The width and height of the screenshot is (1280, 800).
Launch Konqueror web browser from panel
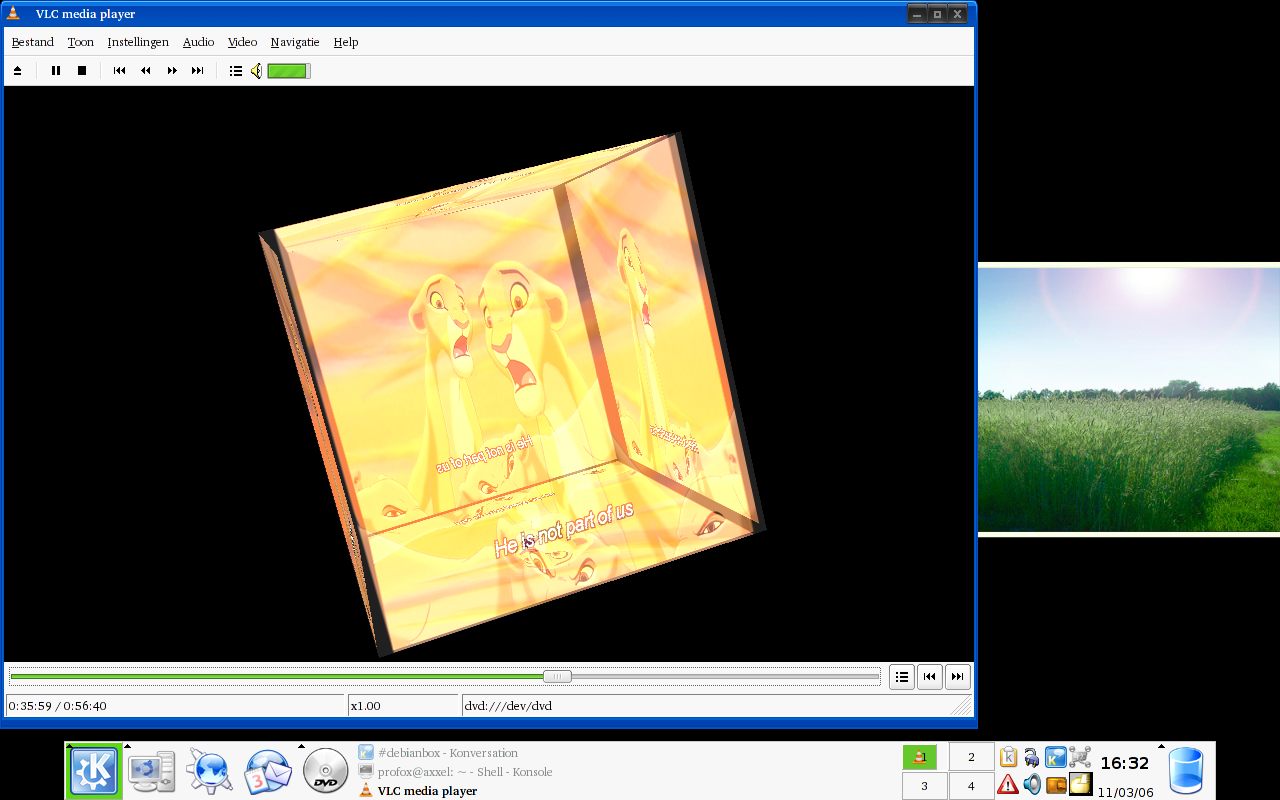coord(209,772)
